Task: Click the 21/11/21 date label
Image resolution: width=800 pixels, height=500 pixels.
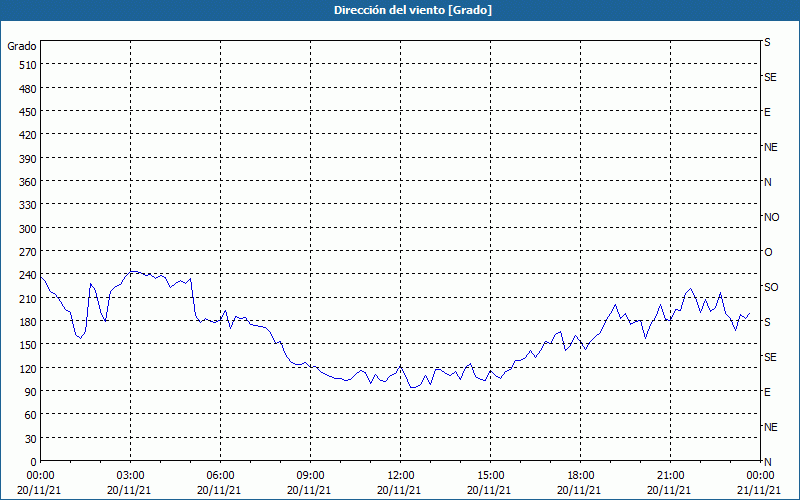Action: click(760, 490)
